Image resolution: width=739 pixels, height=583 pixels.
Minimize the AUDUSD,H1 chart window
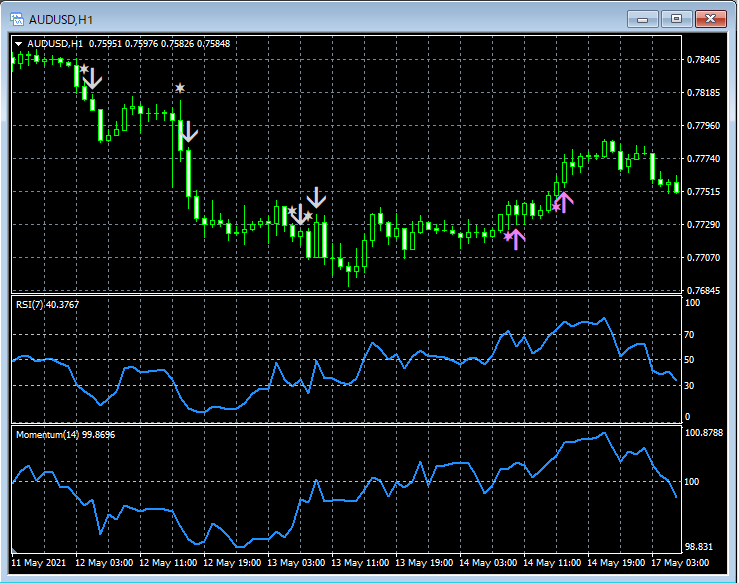click(642, 19)
